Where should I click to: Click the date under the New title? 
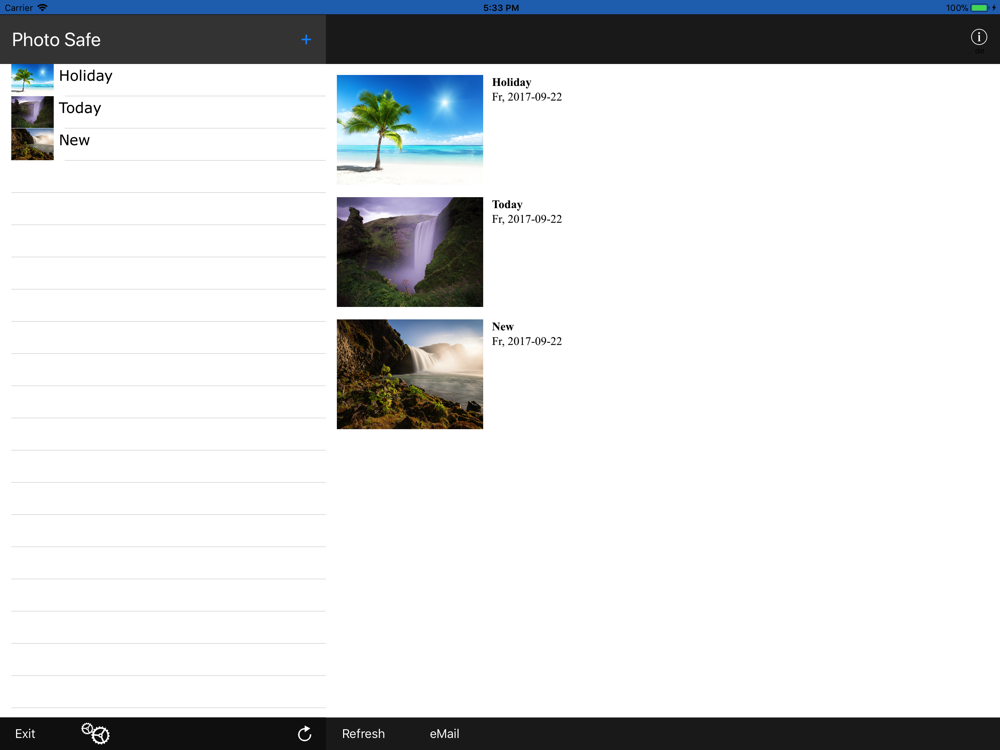(x=527, y=341)
